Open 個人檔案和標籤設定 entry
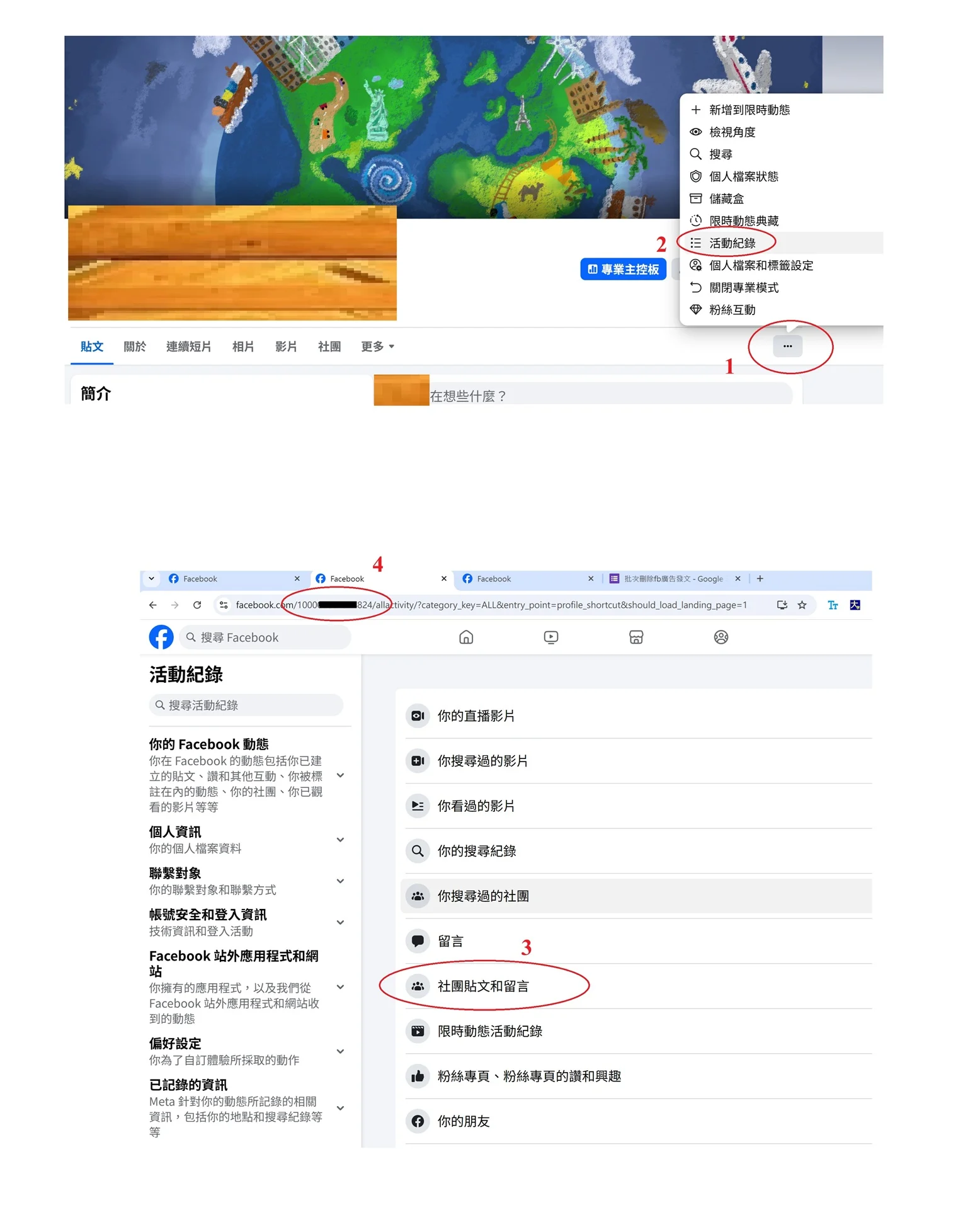The width and height of the screenshot is (980, 1227). pyautogui.click(x=782, y=265)
